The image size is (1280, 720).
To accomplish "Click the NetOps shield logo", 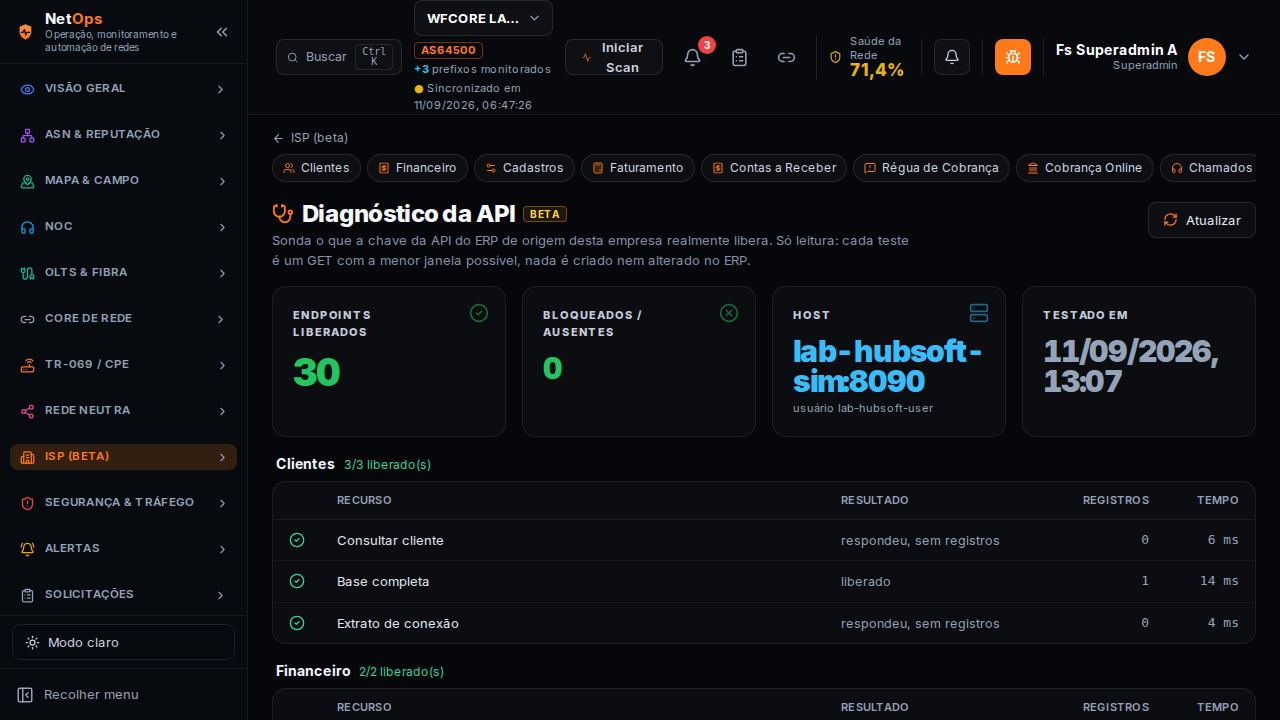I will (x=26, y=31).
